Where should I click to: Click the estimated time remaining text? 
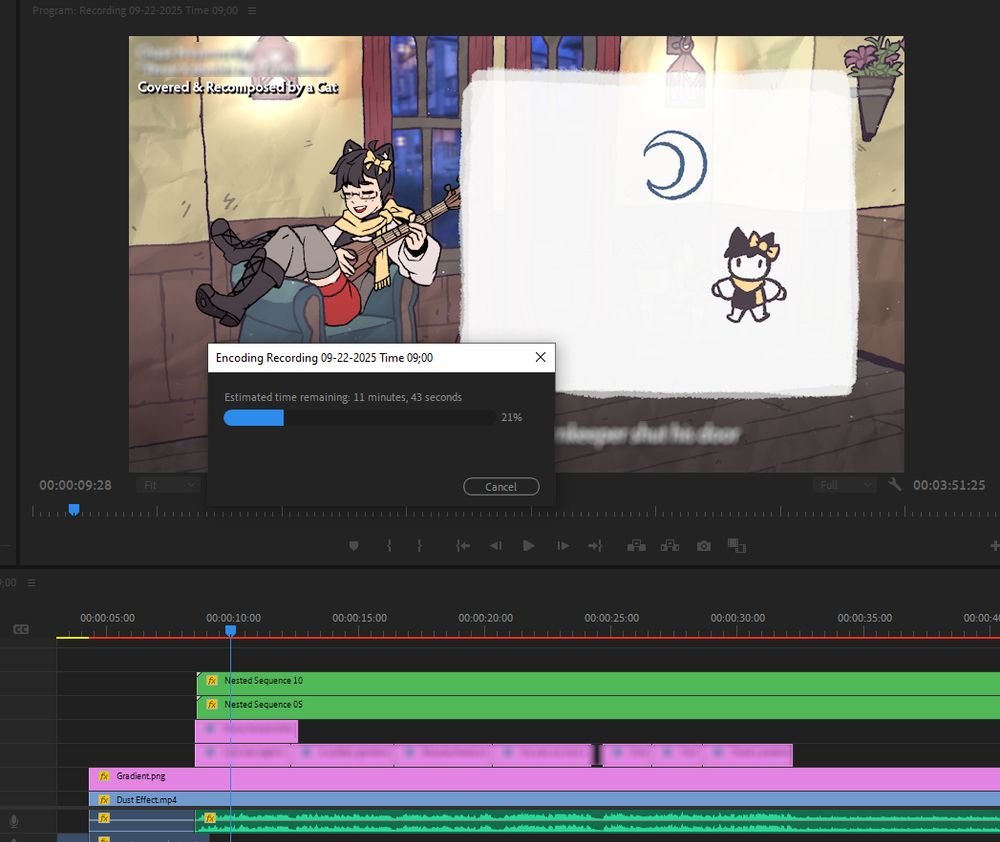tap(343, 397)
